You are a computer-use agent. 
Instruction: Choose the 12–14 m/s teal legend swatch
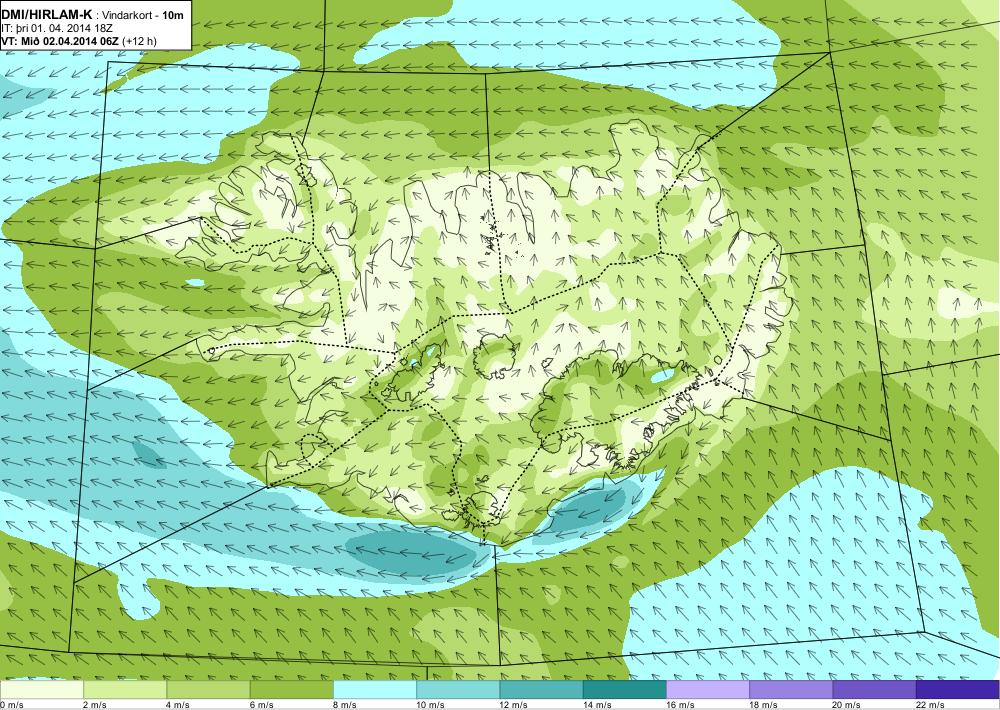pyautogui.click(x=541, y=690)
